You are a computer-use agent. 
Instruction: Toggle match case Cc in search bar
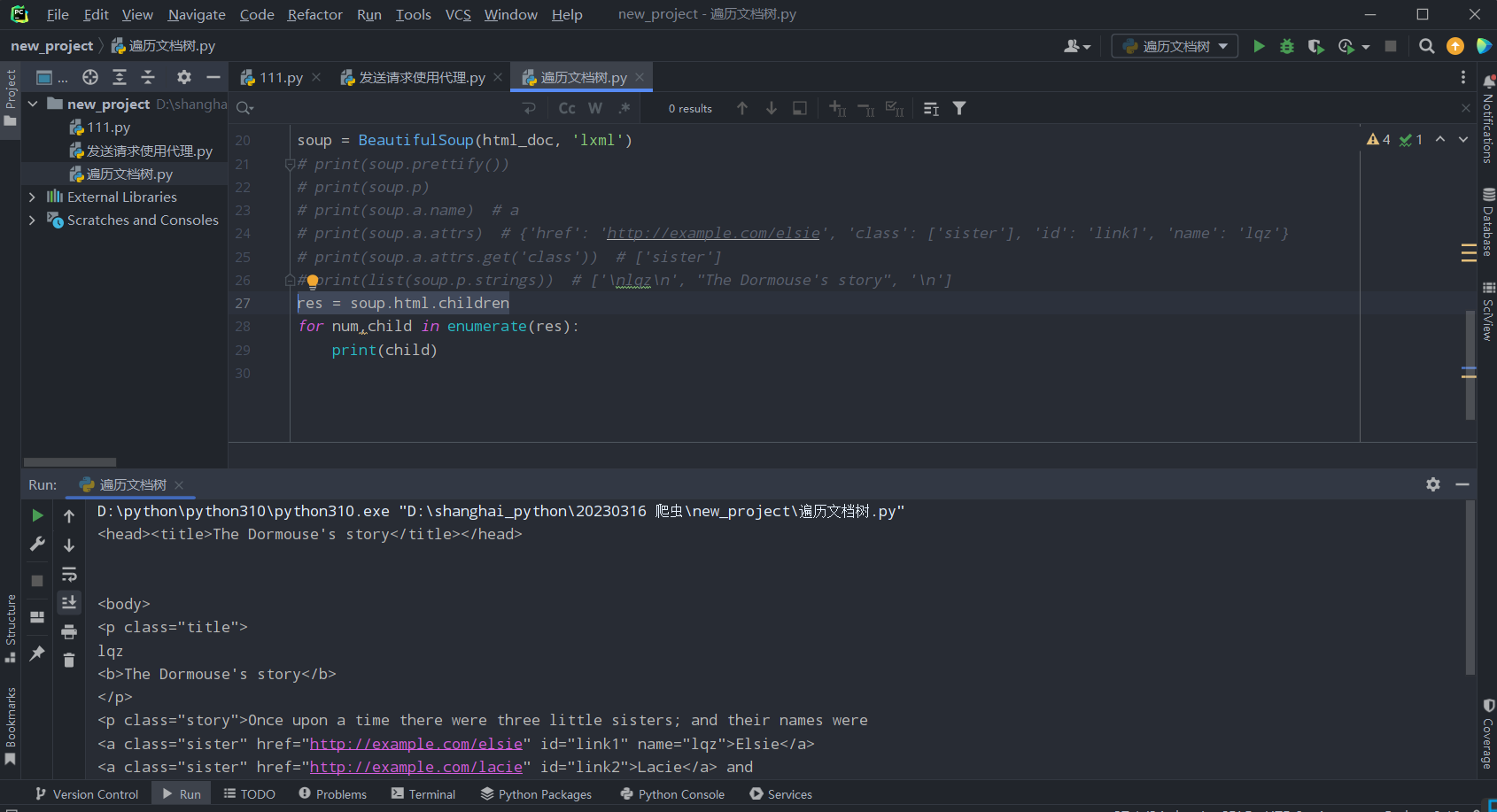pyautogui.click(x=567, y=108)
